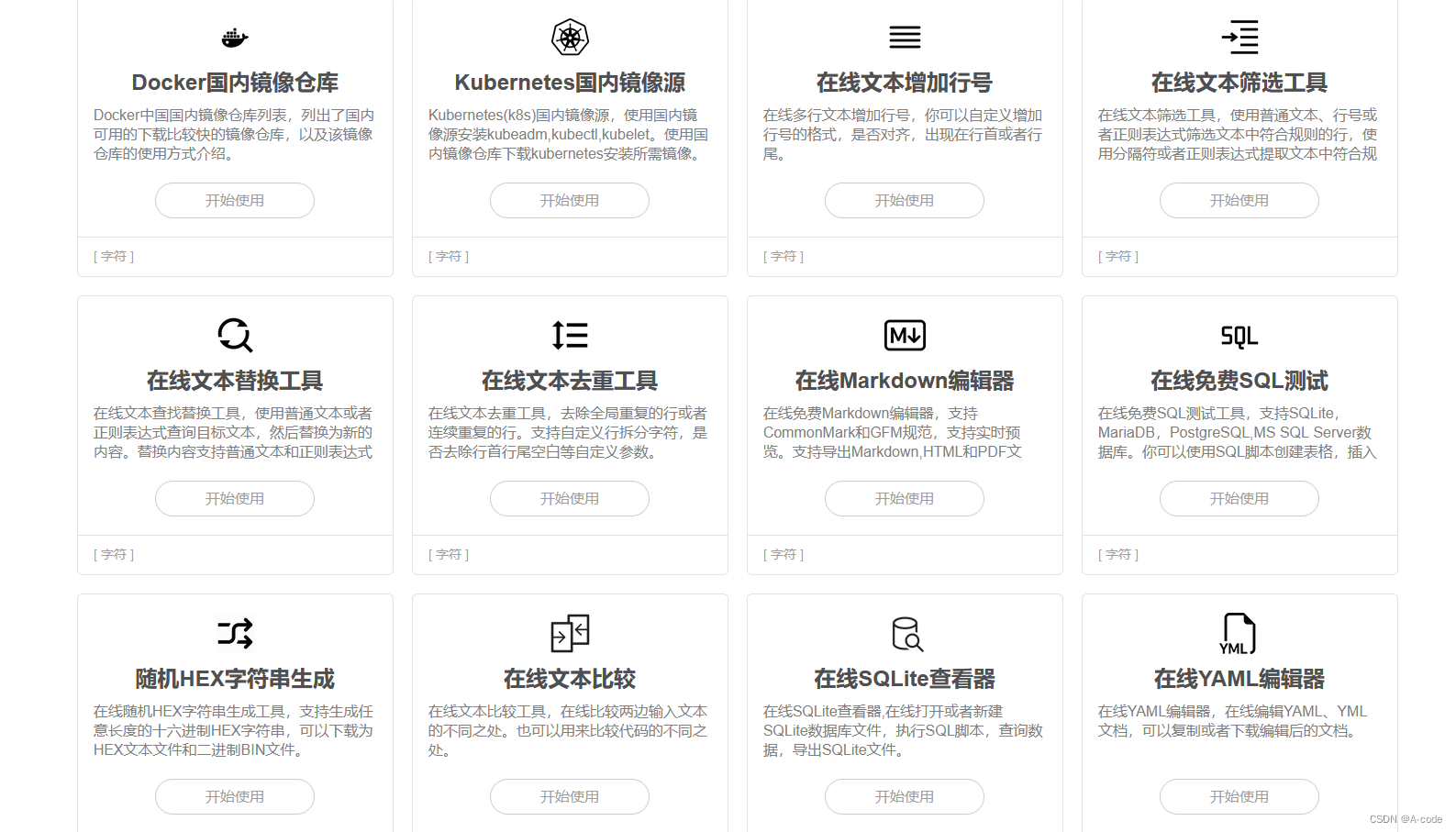Viewport: 1456px width, 832px height.
Task: Click the Docker whale icon
Action: [x=235, y=38]
